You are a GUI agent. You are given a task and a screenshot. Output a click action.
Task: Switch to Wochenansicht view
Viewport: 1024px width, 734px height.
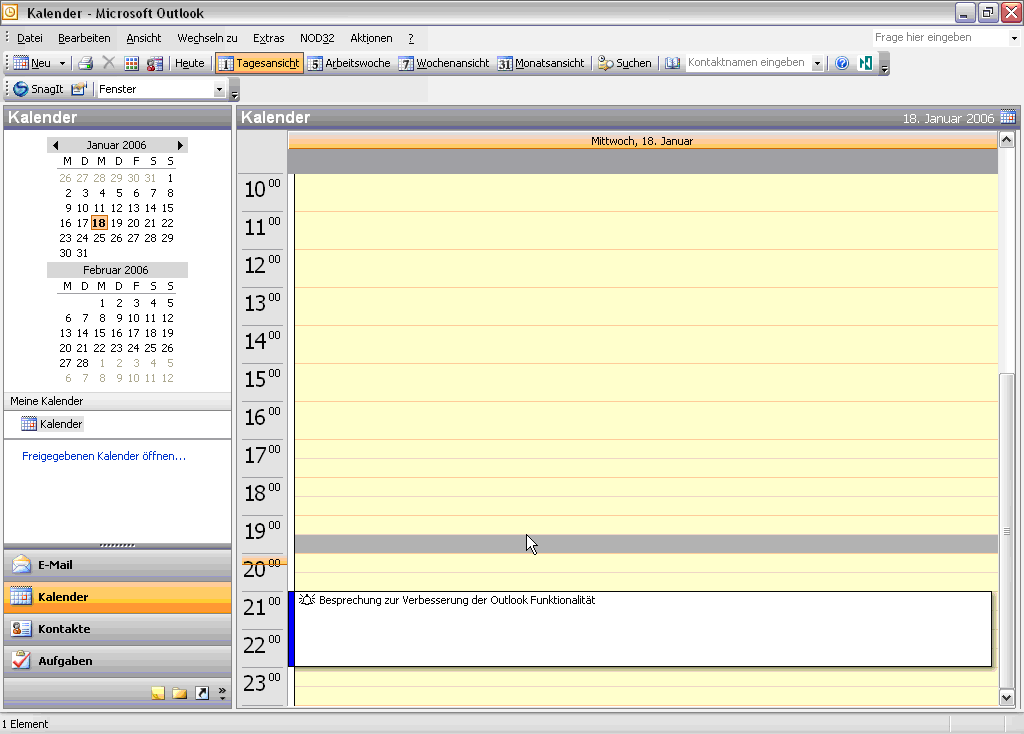tap(444, 63)
